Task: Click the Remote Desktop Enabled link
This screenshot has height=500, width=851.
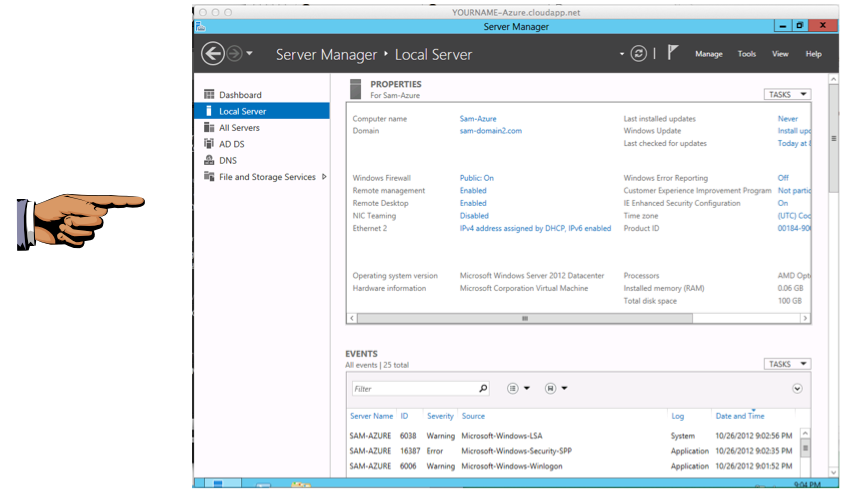Action: point(473,203)
